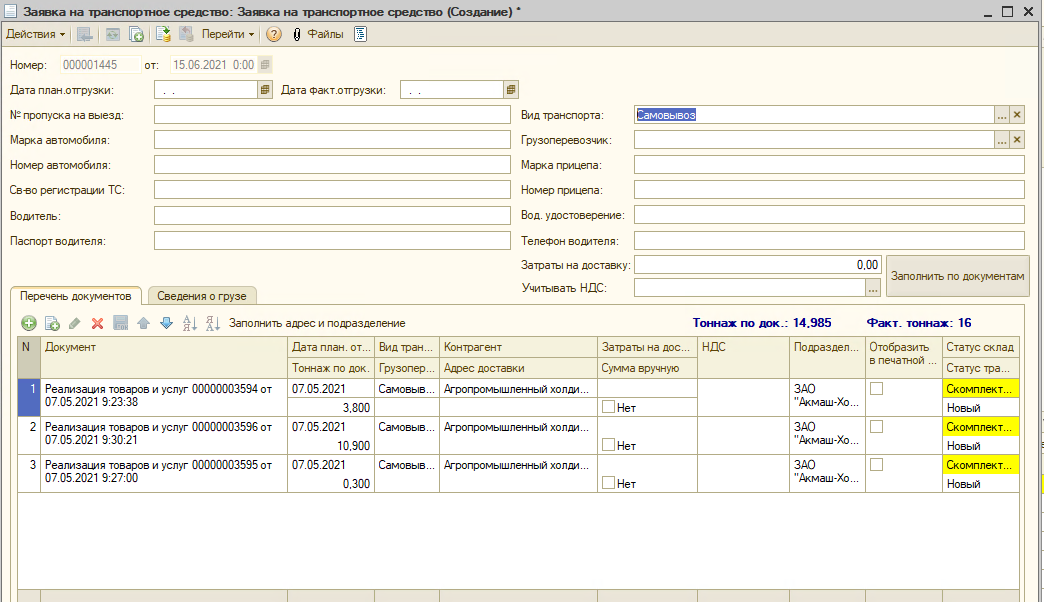
Task: Open selection for Вид транспорта via ellipsis
Action: pos(1002,115)
